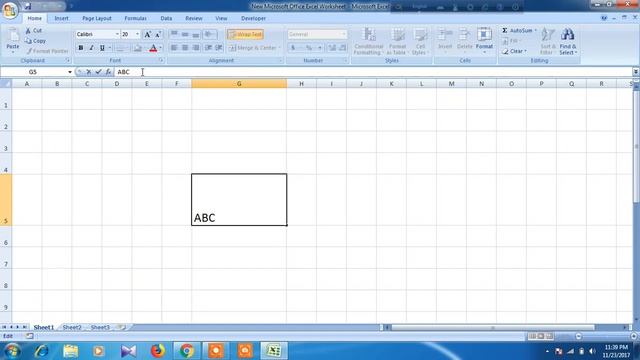Select the Sheet3 worksheet tab
This screenshot has height=360, width=640.
(100, 327)
